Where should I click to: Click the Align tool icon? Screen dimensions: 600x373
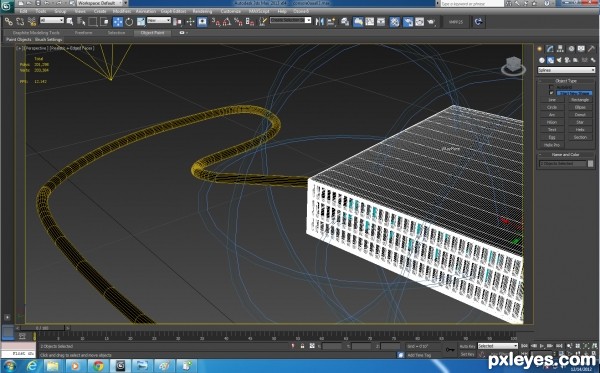click(331, 22)
